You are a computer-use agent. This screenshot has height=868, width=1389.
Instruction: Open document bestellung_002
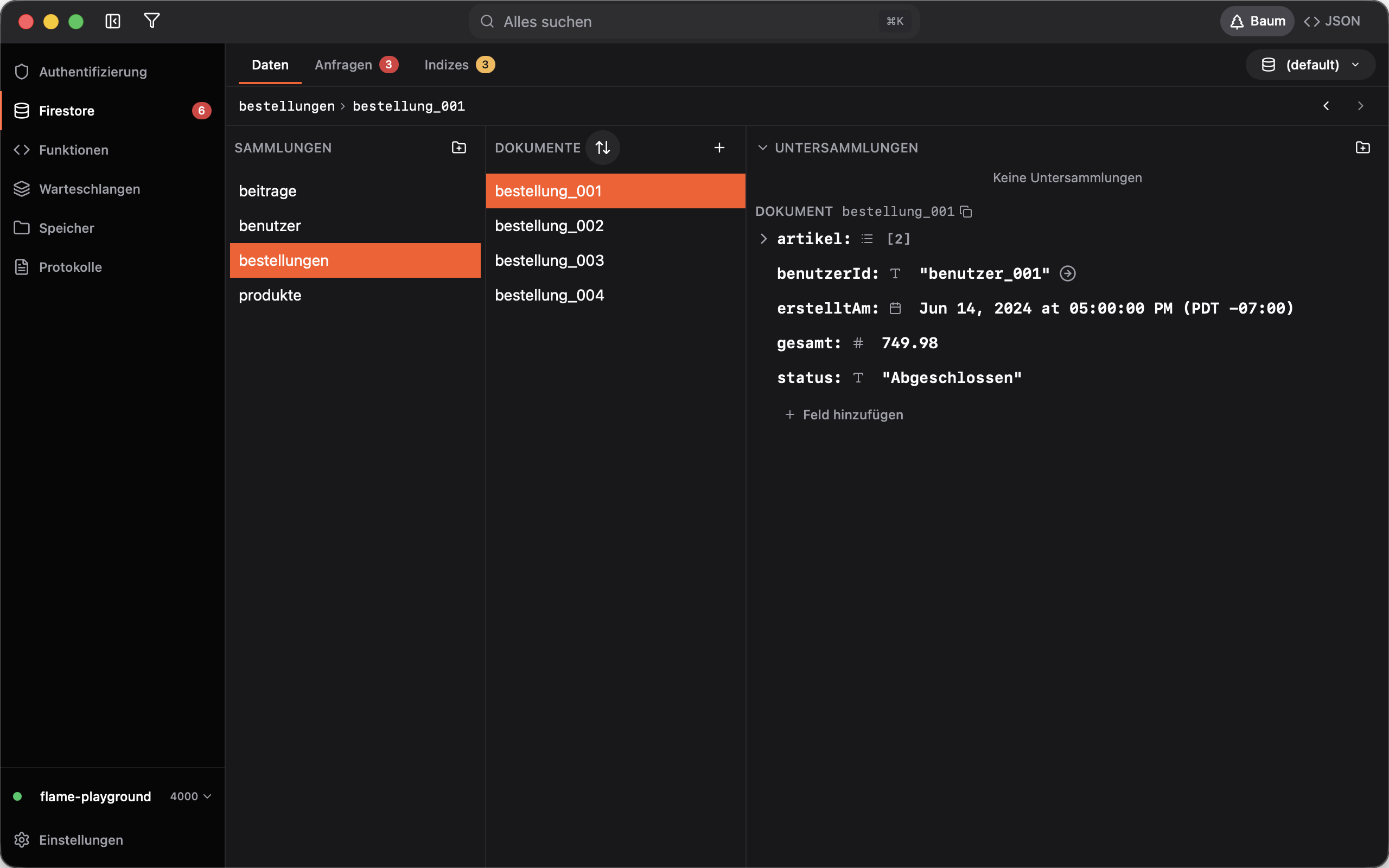[x=615, y=226]
